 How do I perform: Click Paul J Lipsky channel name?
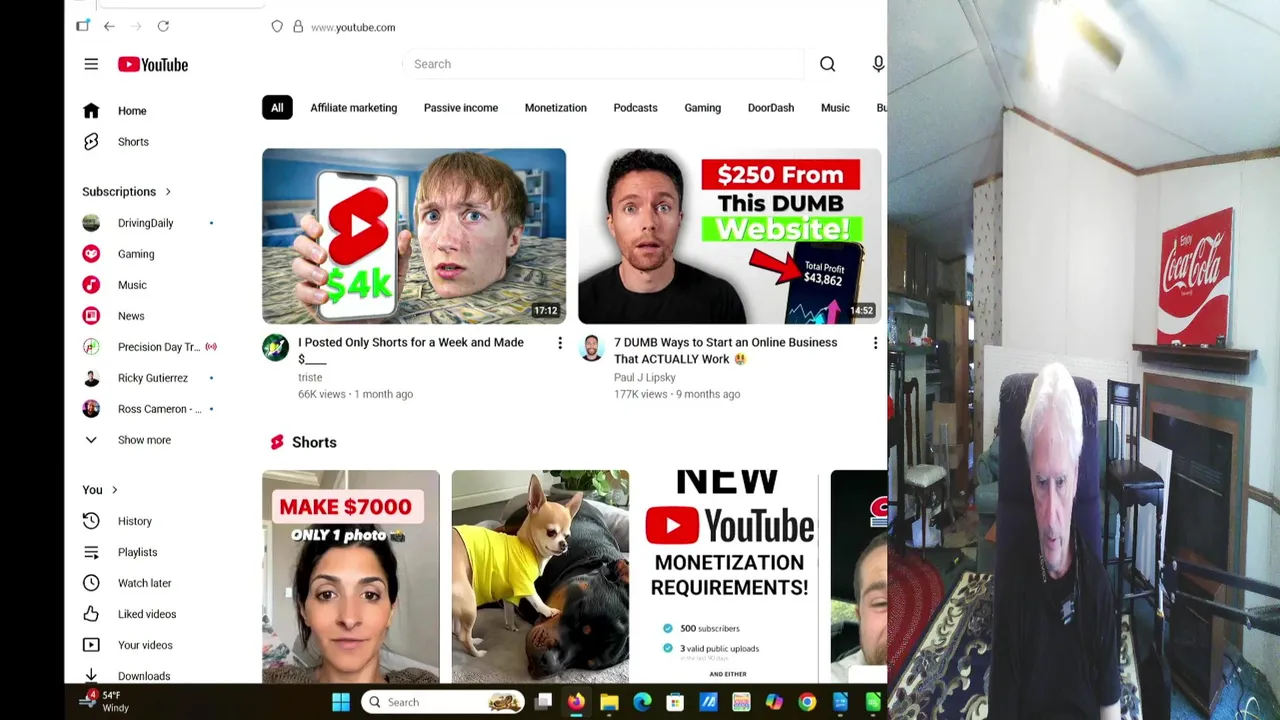(x=644, y=378)
